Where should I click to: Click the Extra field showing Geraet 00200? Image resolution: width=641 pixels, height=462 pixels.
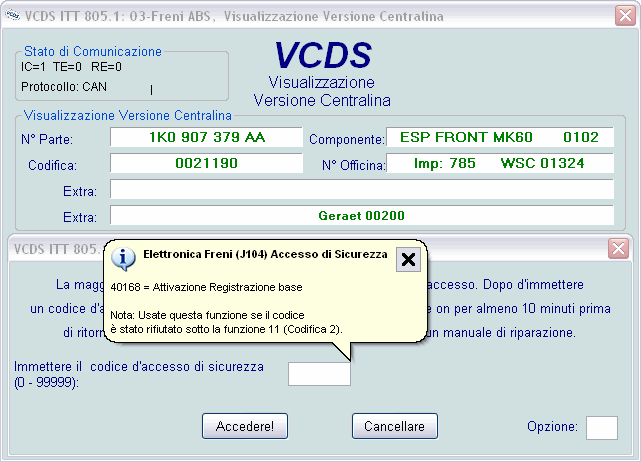click(362, 215)
